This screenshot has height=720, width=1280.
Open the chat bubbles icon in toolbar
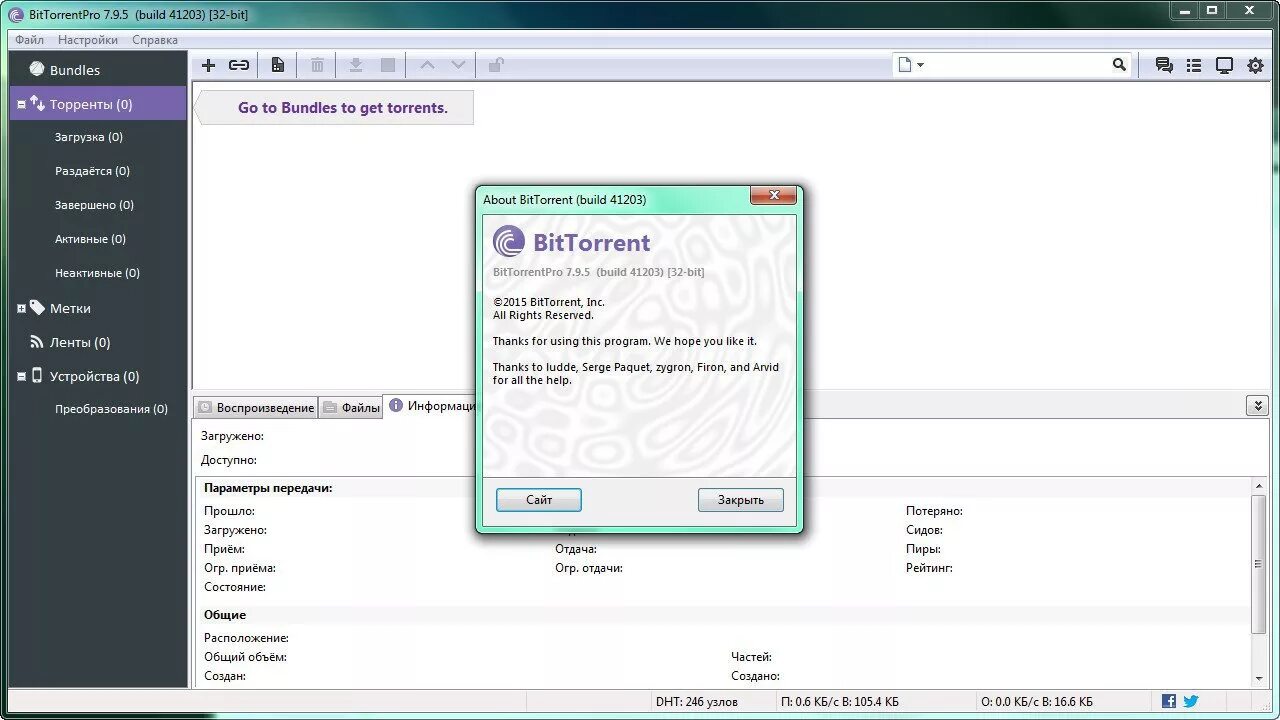(x=1164, y=65)
